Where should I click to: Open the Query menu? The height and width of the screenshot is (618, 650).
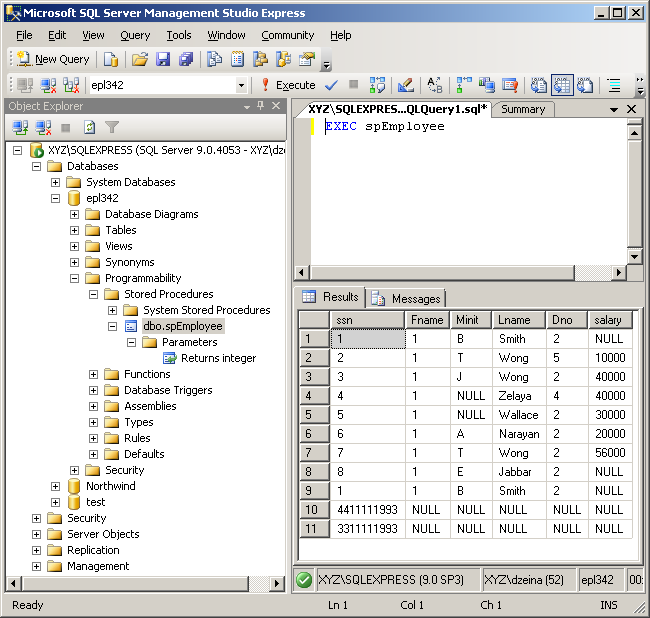click(135, 35)
